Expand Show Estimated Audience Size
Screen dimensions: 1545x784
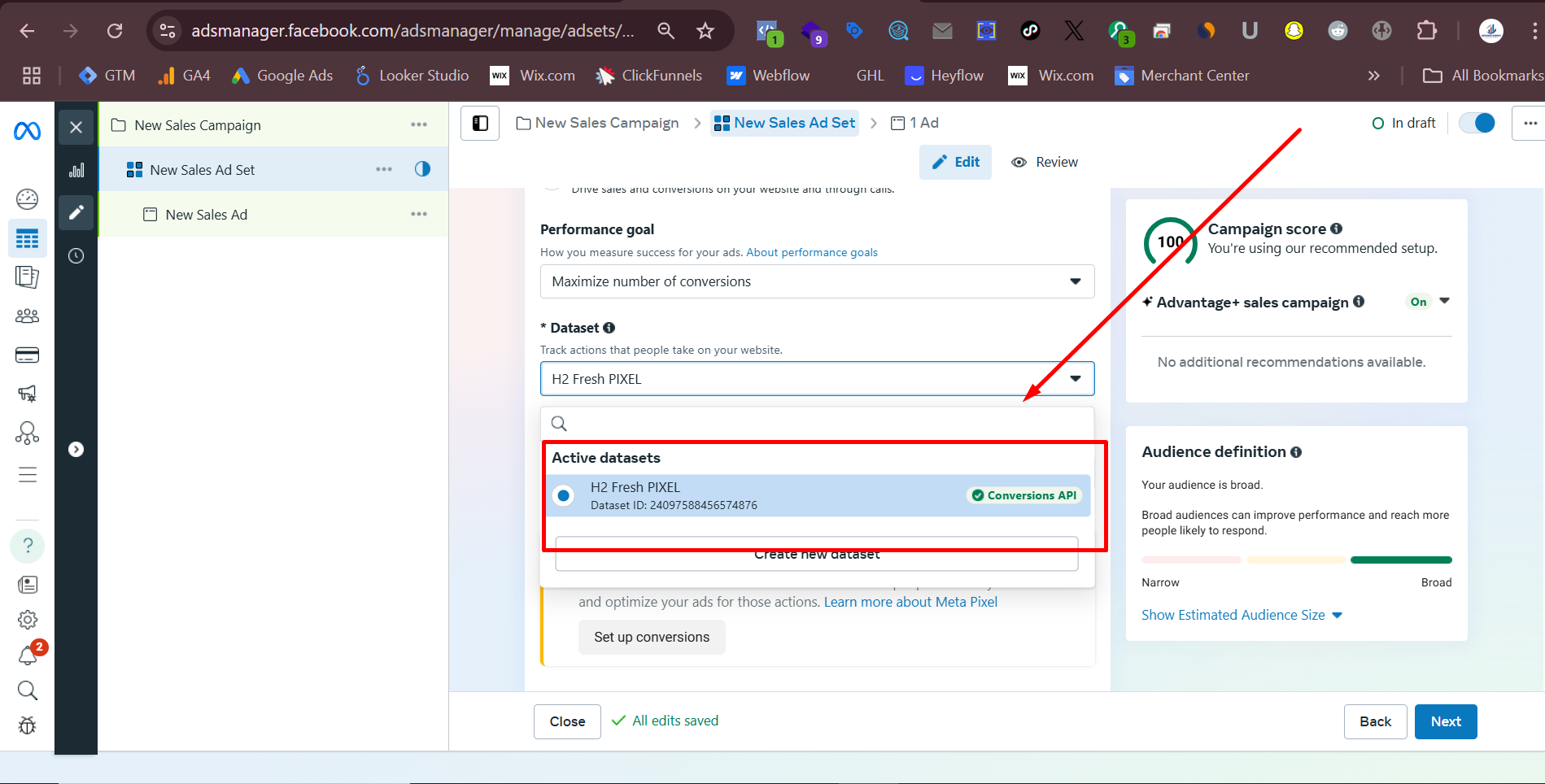[1241, 616]
